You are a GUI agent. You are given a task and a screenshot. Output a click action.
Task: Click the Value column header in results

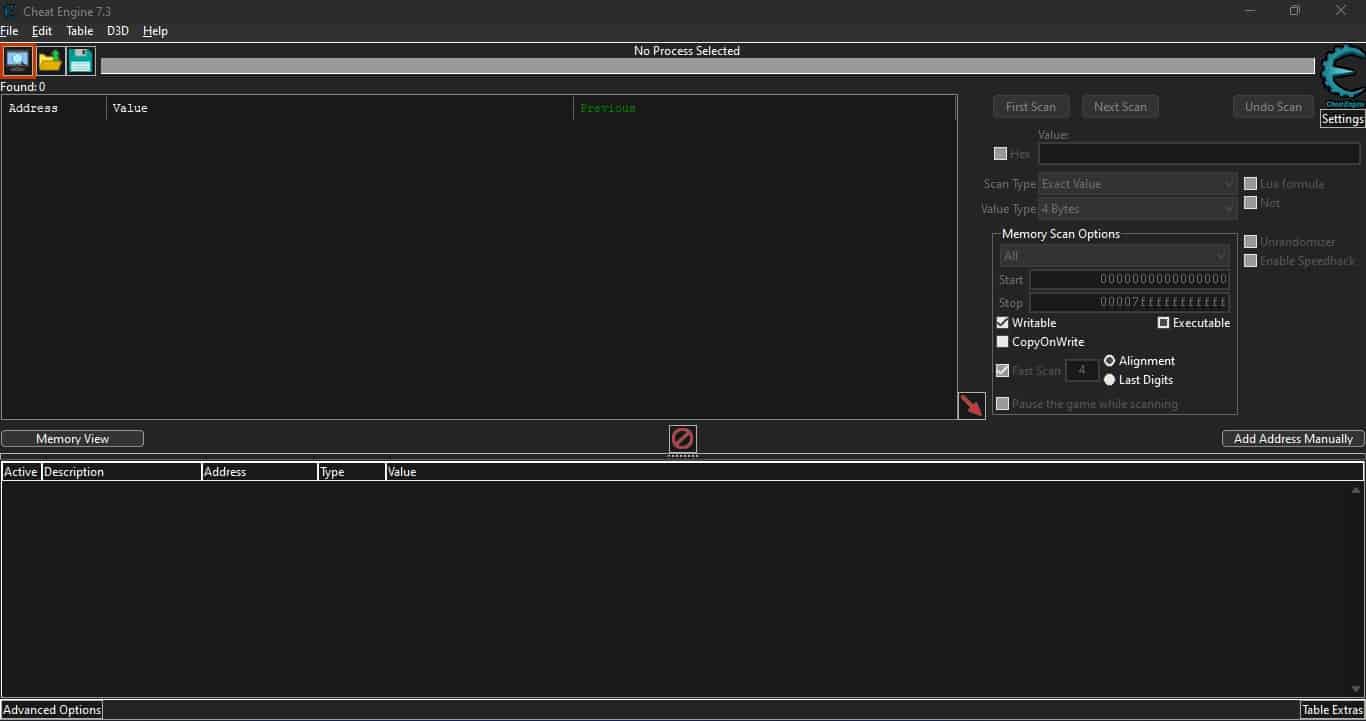pos(340,108)
